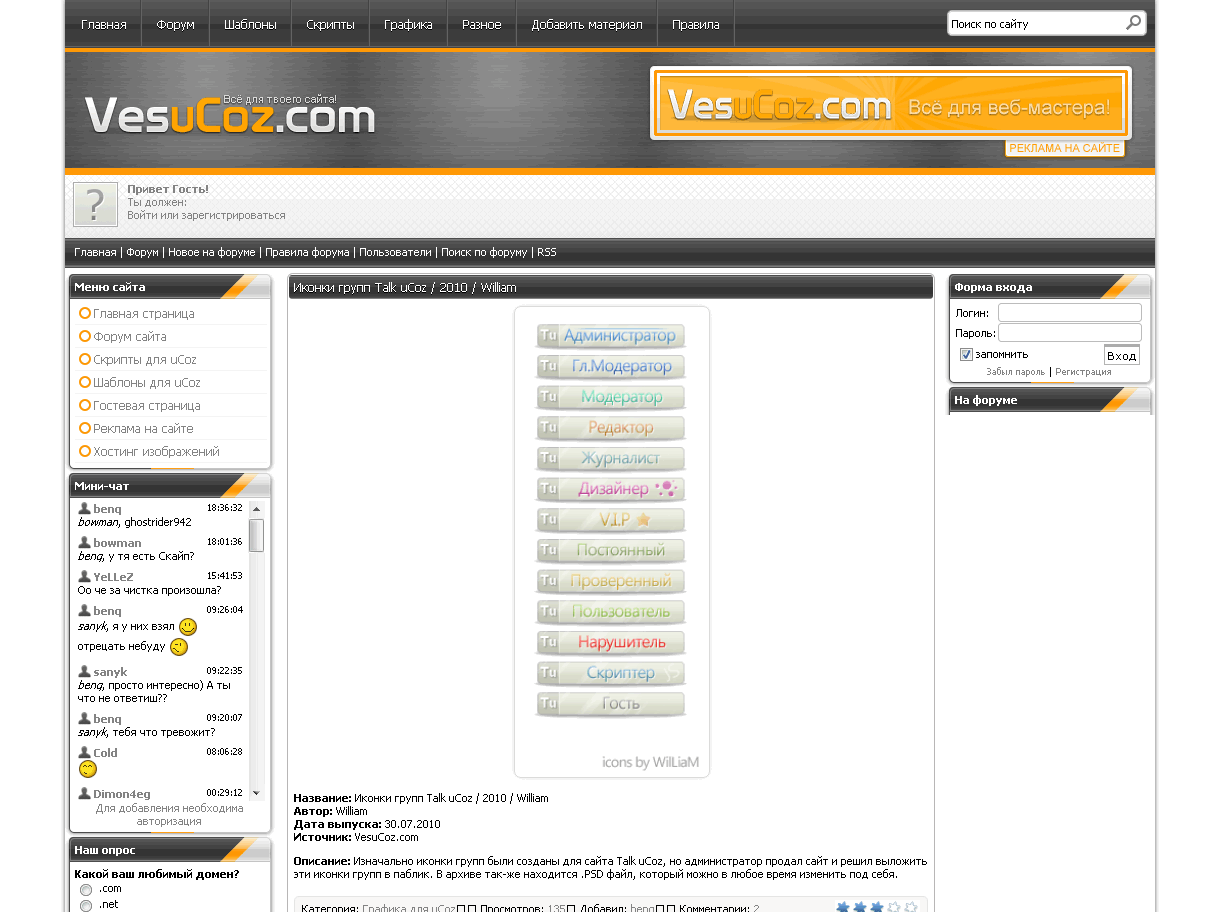Select the '.com' poll option
Viewport: 1221px width, 912px height.
point(86,889)
